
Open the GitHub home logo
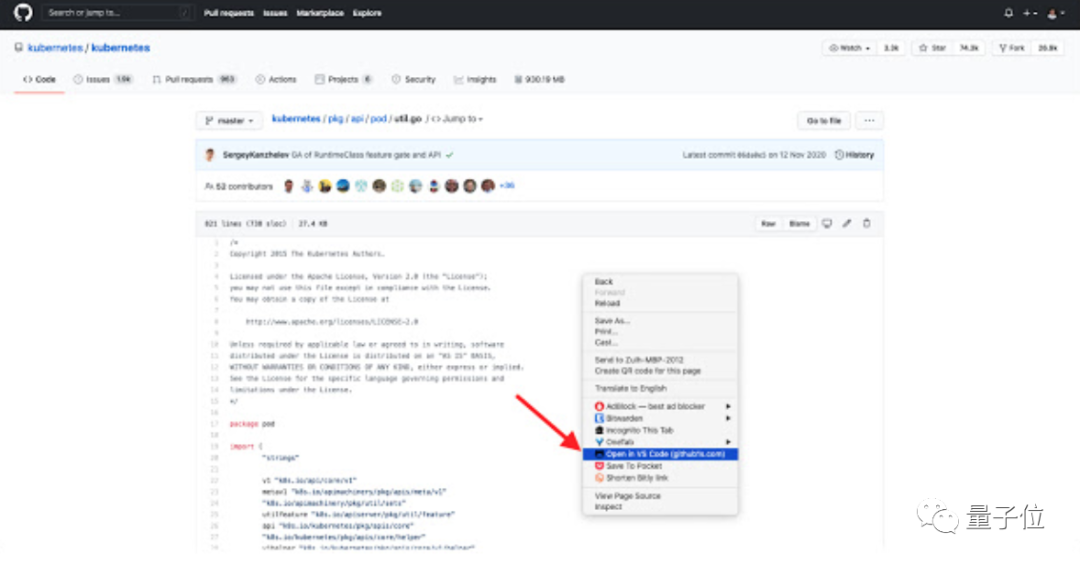pyautogui.click(x=23, y=12)
